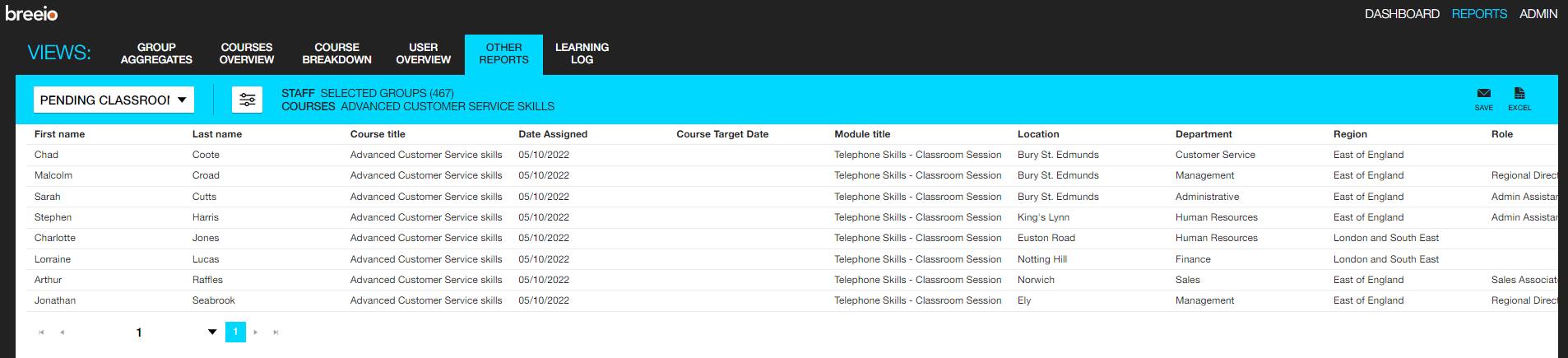Sort by Date Assigned column header

(x=553, y=134)
